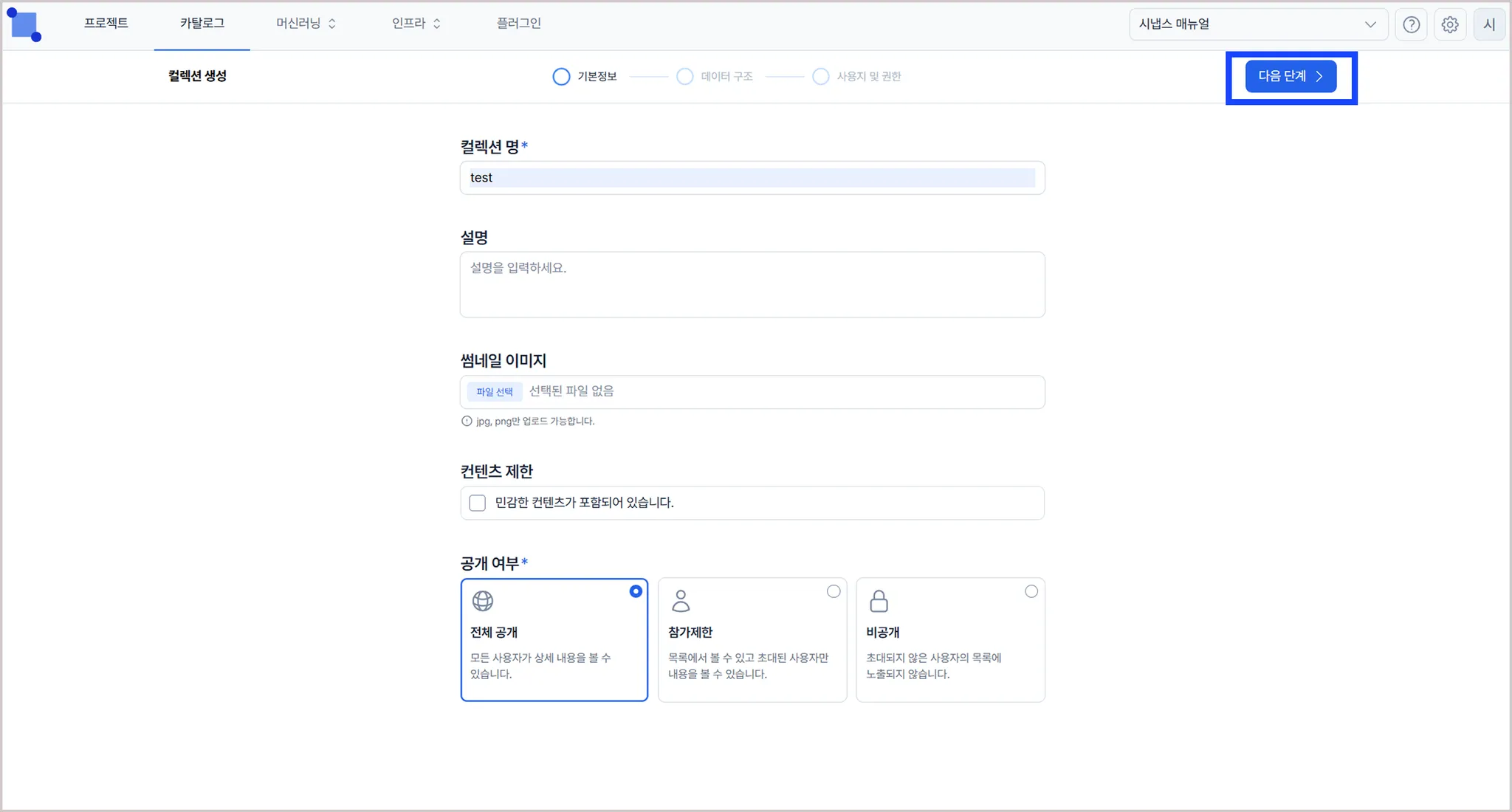This screenshot has width=1512, height=812.
Task: Click the globe icon in 전체 공개 card
Action: click(x=483, y=601)
